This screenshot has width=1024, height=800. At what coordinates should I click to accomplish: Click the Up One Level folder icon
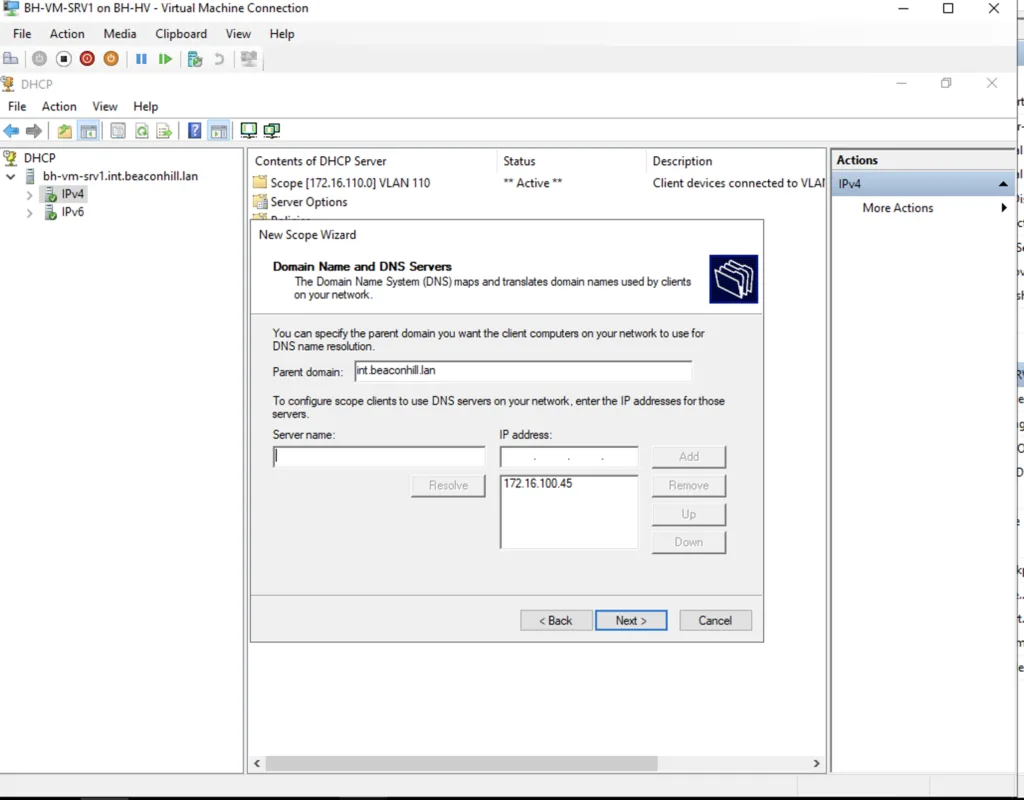click(x=64, y=131)
